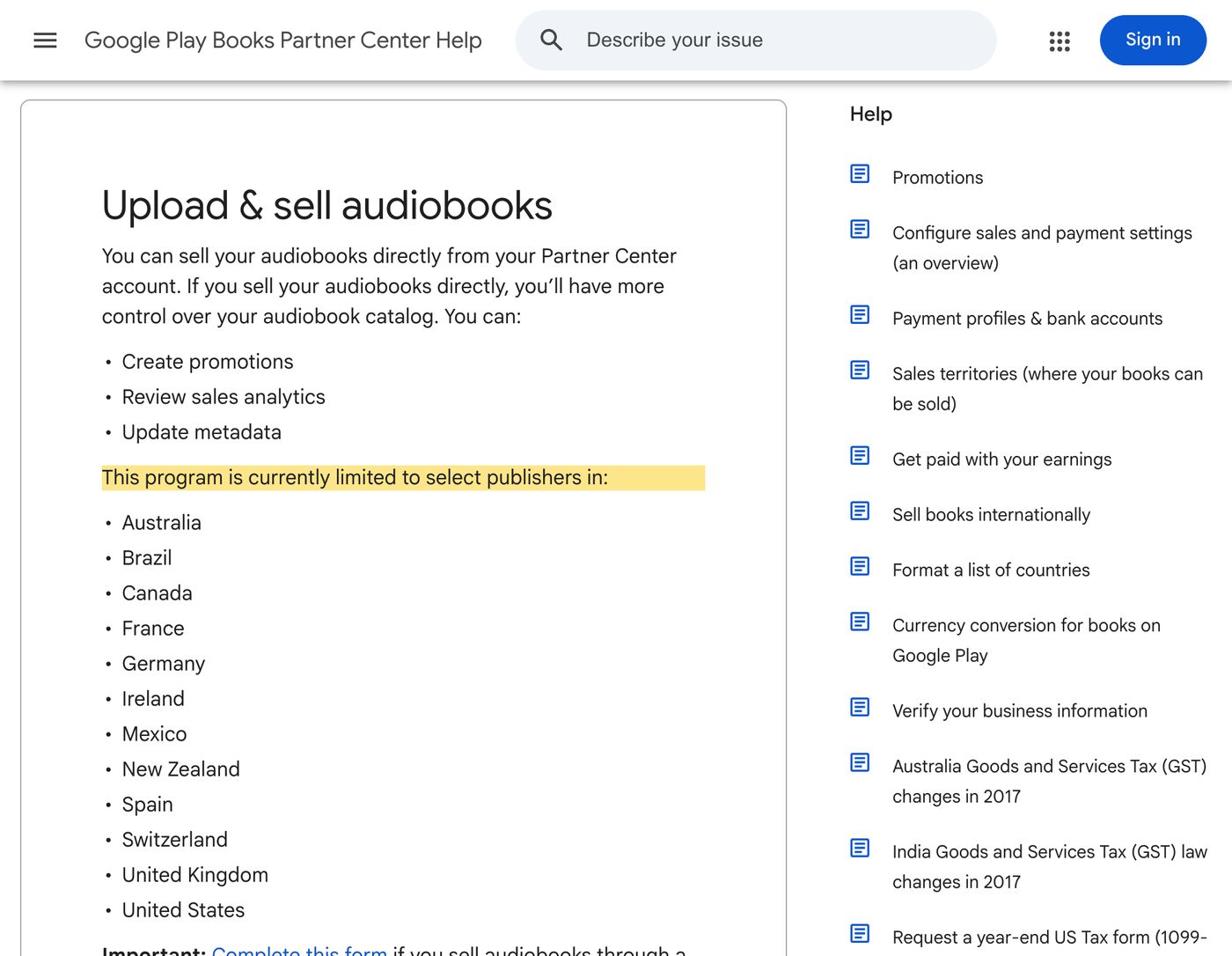The width and height of the screenshot is (1232, 956).
Task: Click the article icon beside Currency conversion
Action: 860,622
